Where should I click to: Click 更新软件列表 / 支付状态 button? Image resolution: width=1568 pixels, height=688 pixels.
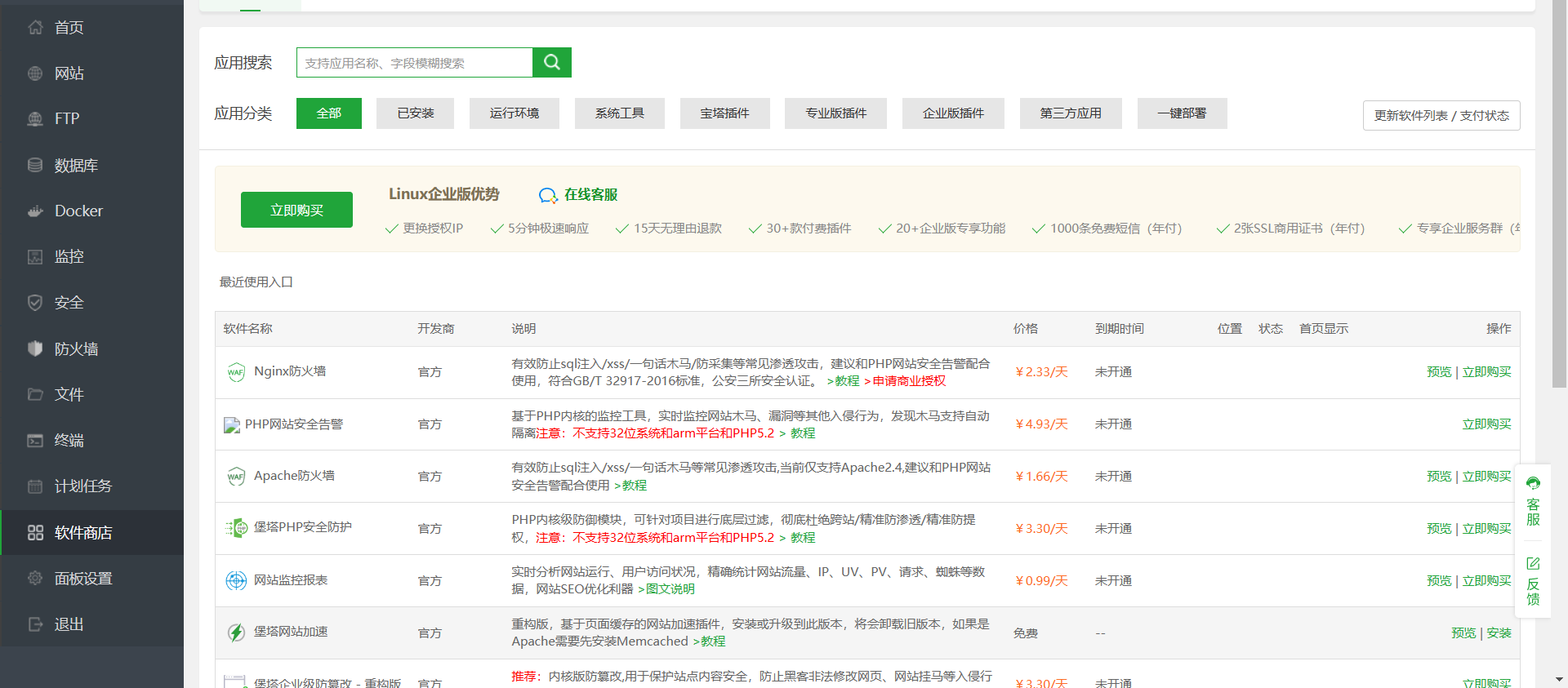tap(1441, 115)
